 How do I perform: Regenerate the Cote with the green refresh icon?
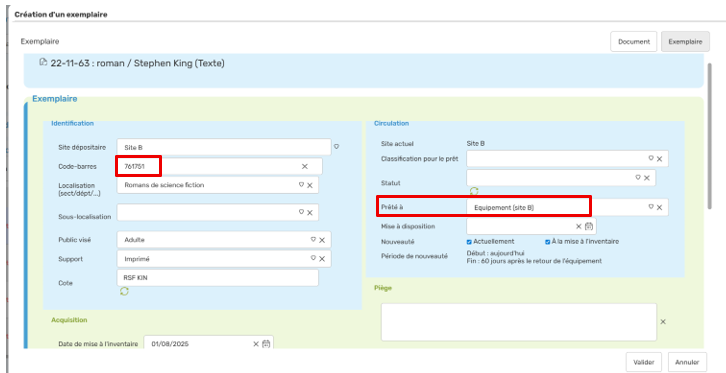pos(124,291)
